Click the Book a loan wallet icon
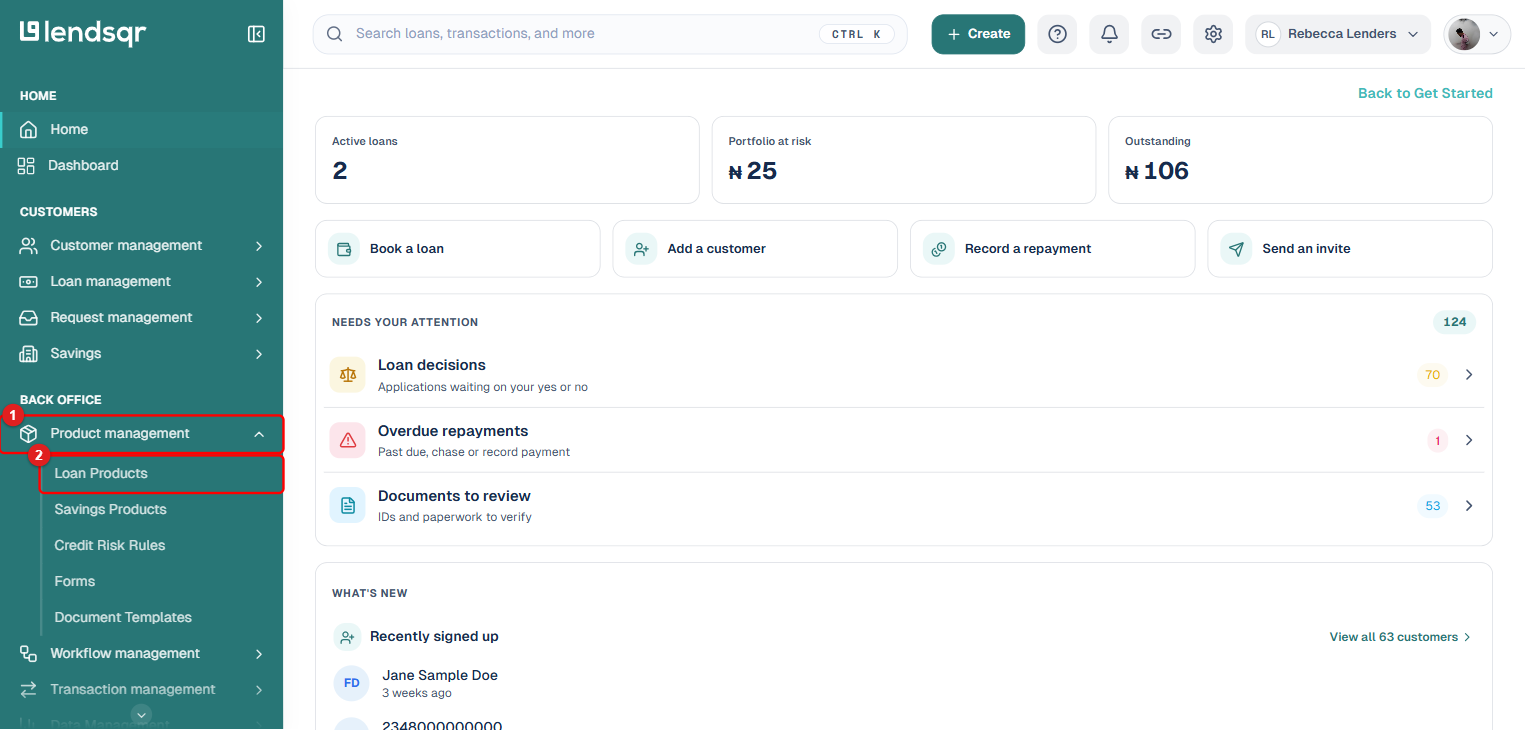Image resolution: width=1535 pixels, height=730 pixels. click(345, 249)
